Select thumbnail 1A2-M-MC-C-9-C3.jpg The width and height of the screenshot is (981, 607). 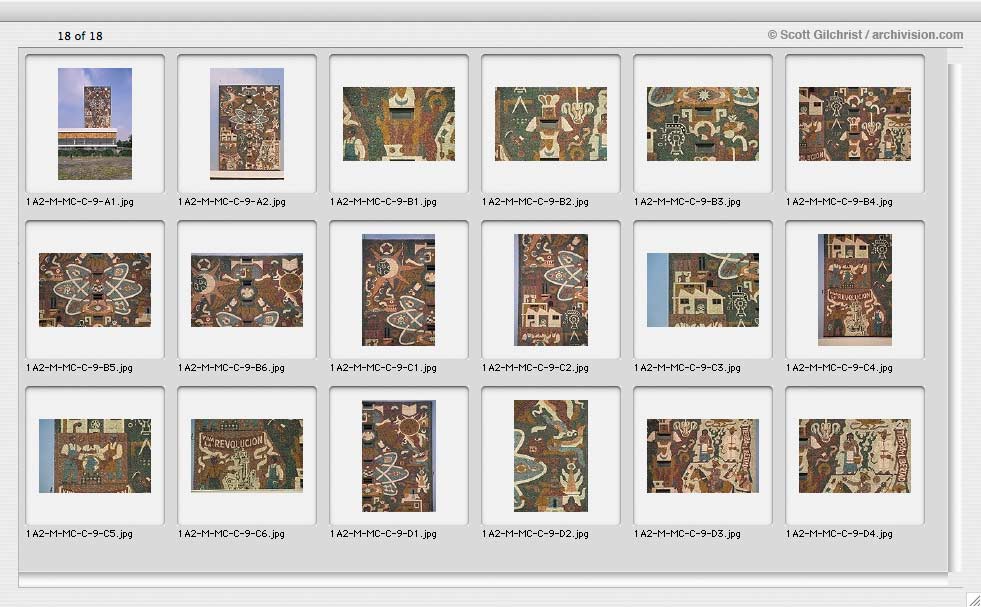coord(703,290)
